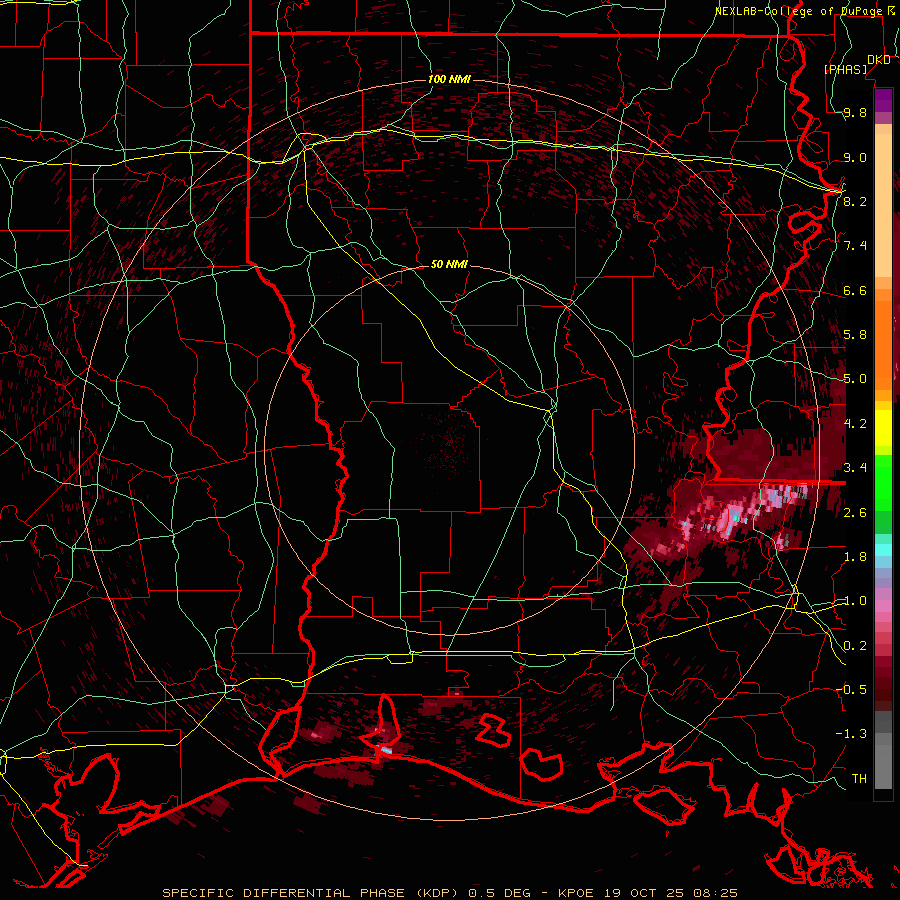
Task: Pick the yellow segment of the color bar
Action: pos(883,428)
